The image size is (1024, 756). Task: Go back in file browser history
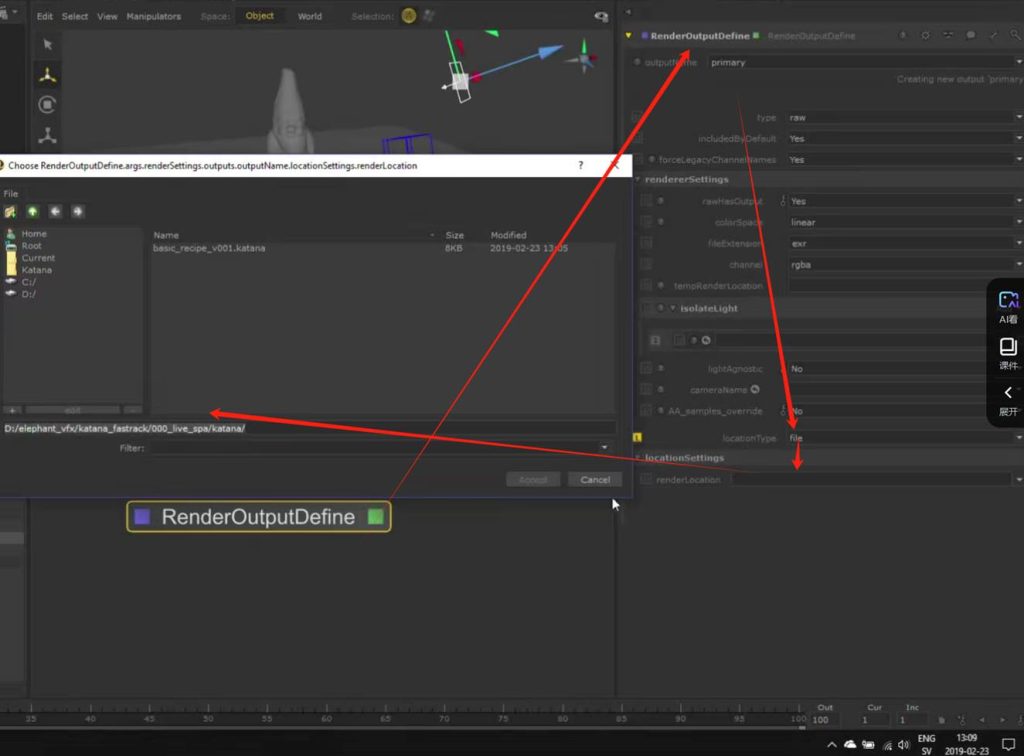pos(55,211)
